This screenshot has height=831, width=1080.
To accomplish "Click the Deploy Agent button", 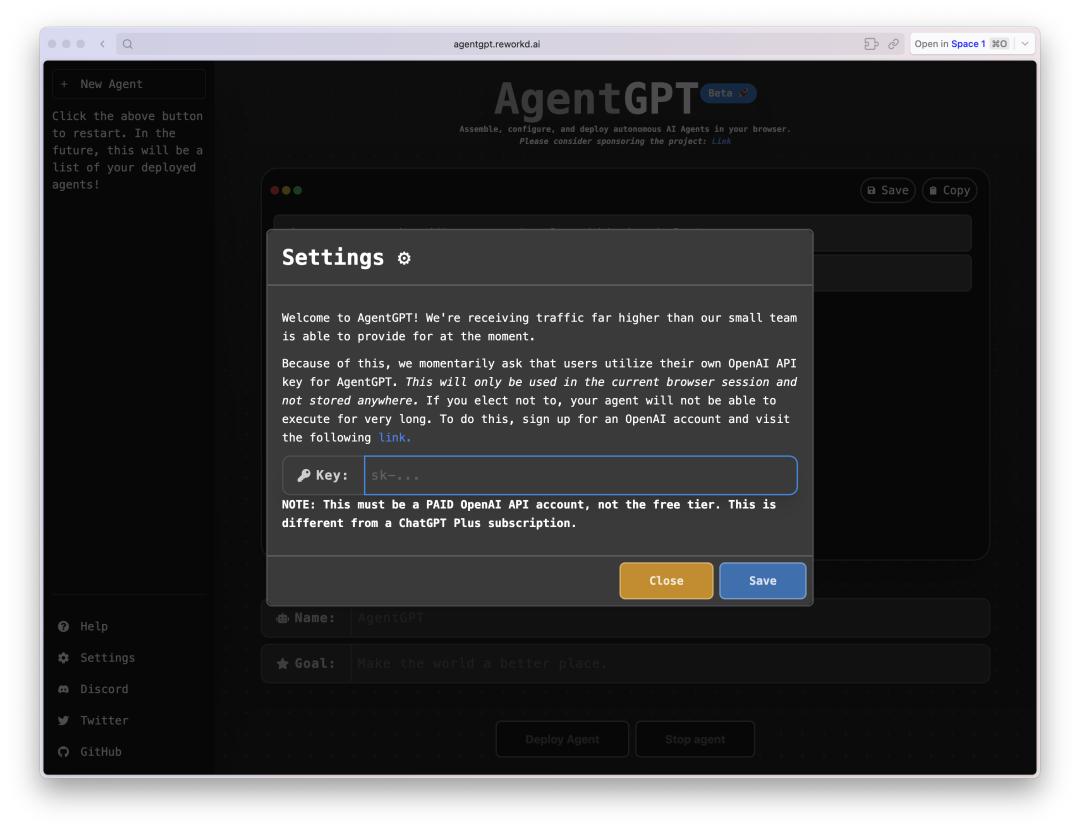I will coord(562,739).
